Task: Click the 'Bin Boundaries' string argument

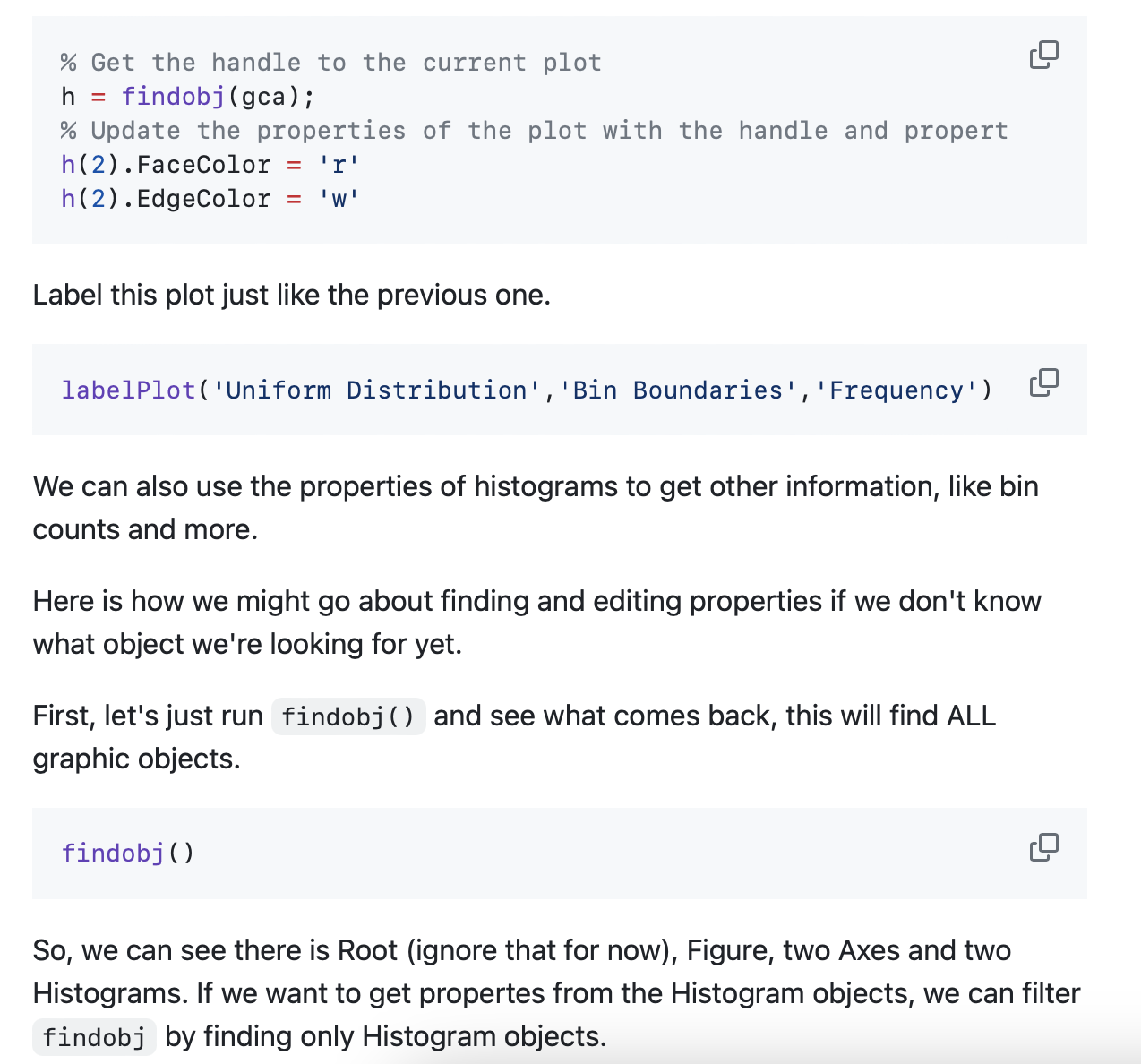Action: 677,390
